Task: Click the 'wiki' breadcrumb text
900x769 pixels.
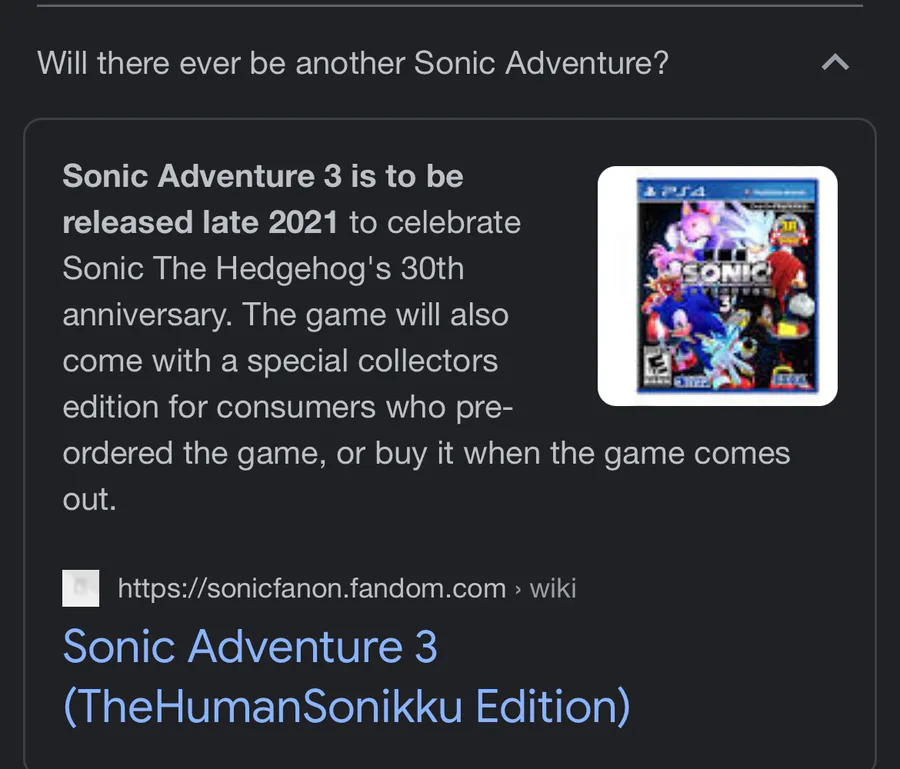Action: [x=552, y=588]
